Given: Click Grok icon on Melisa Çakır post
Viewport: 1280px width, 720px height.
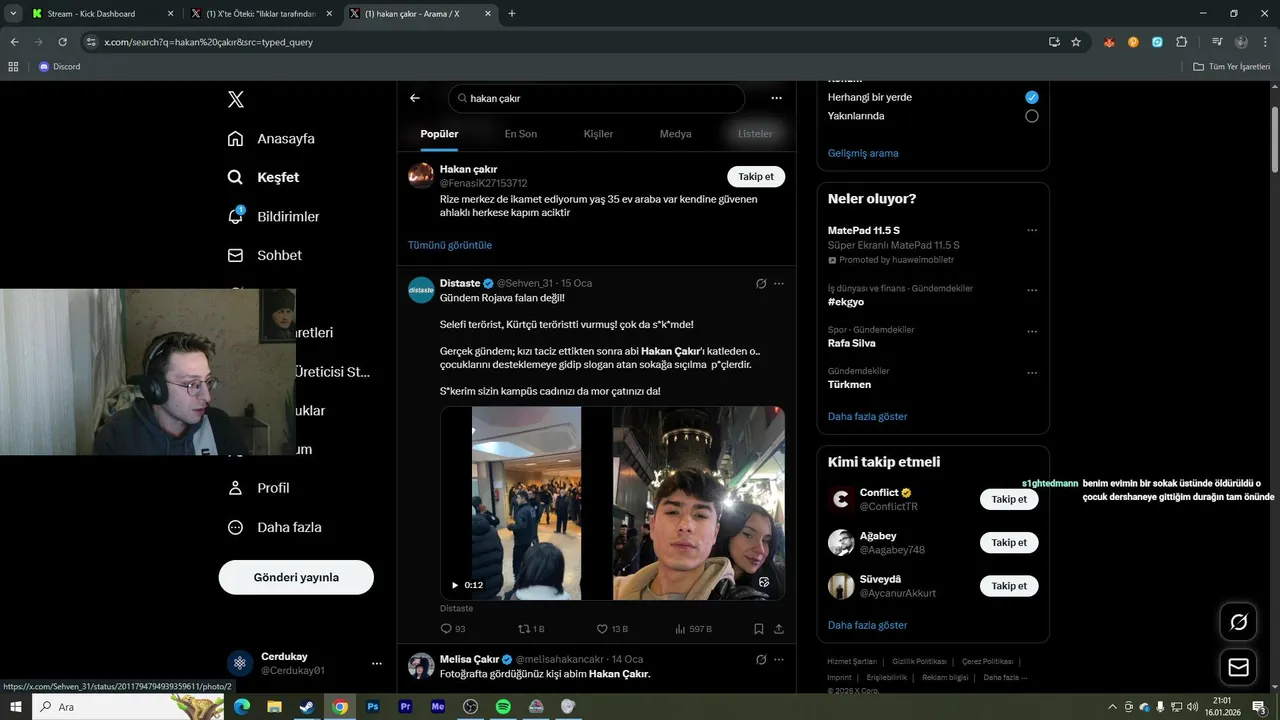Looking at the screenshot, I should point(761,660).
